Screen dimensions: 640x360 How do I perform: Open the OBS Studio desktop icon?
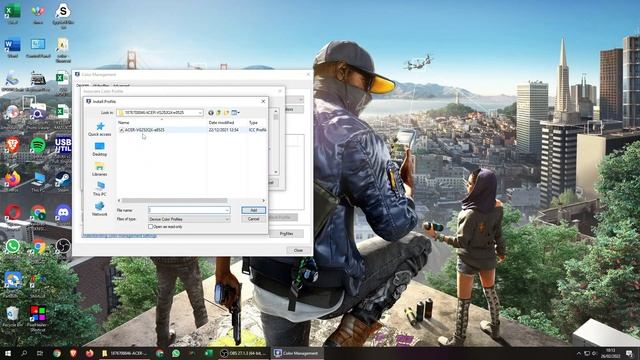[x=63, y=247]
